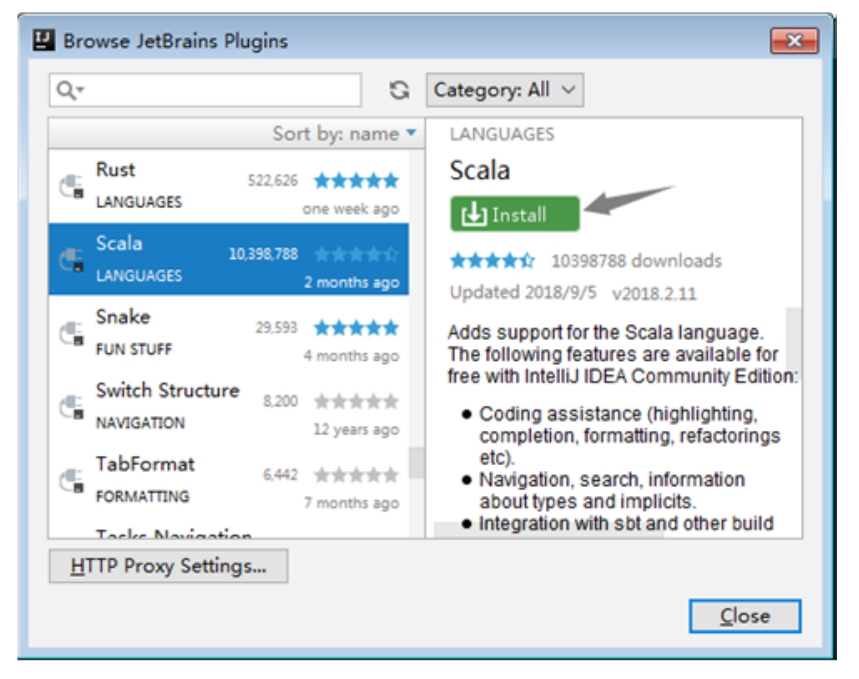Click the Scala star rating in details
This screenshot has width=859, height=679.
tap(492, 261)
